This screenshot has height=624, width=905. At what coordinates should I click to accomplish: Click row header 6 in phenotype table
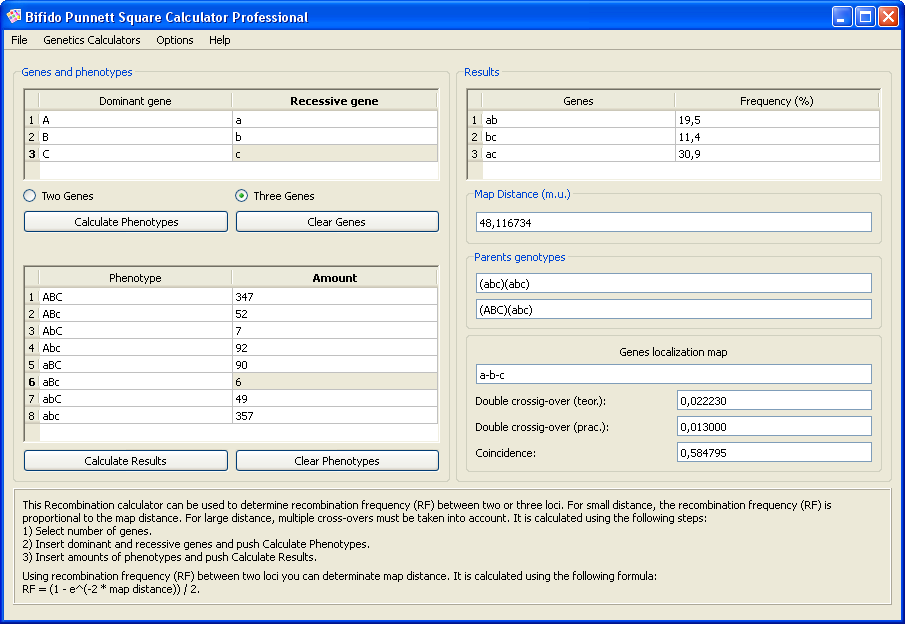click(32, 382)
